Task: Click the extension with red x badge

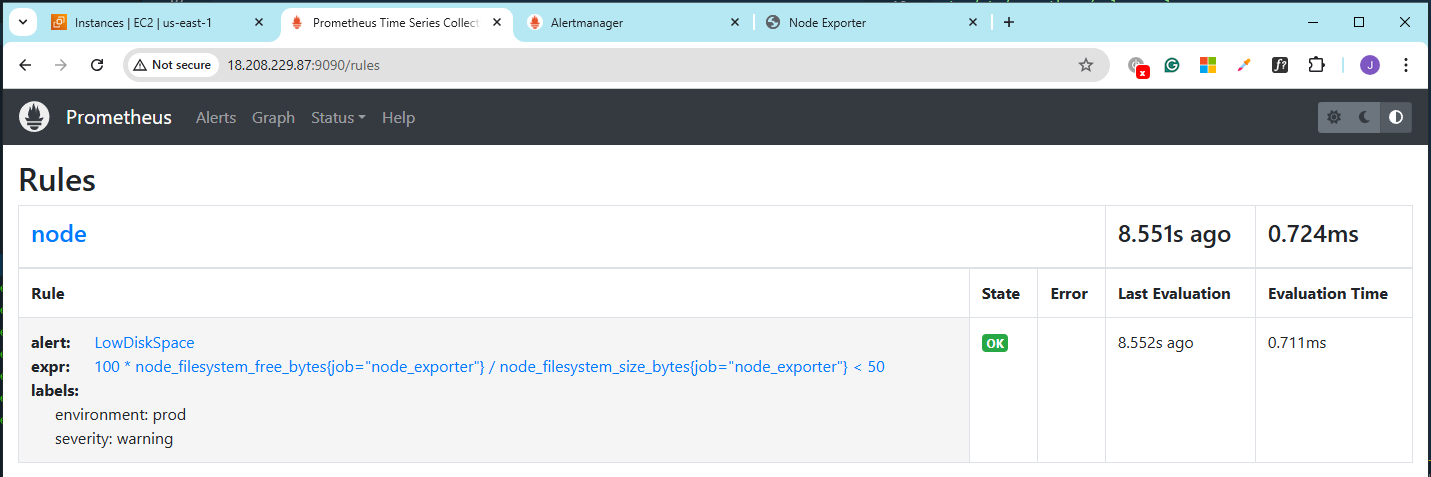Action: tap(1137, 66)
